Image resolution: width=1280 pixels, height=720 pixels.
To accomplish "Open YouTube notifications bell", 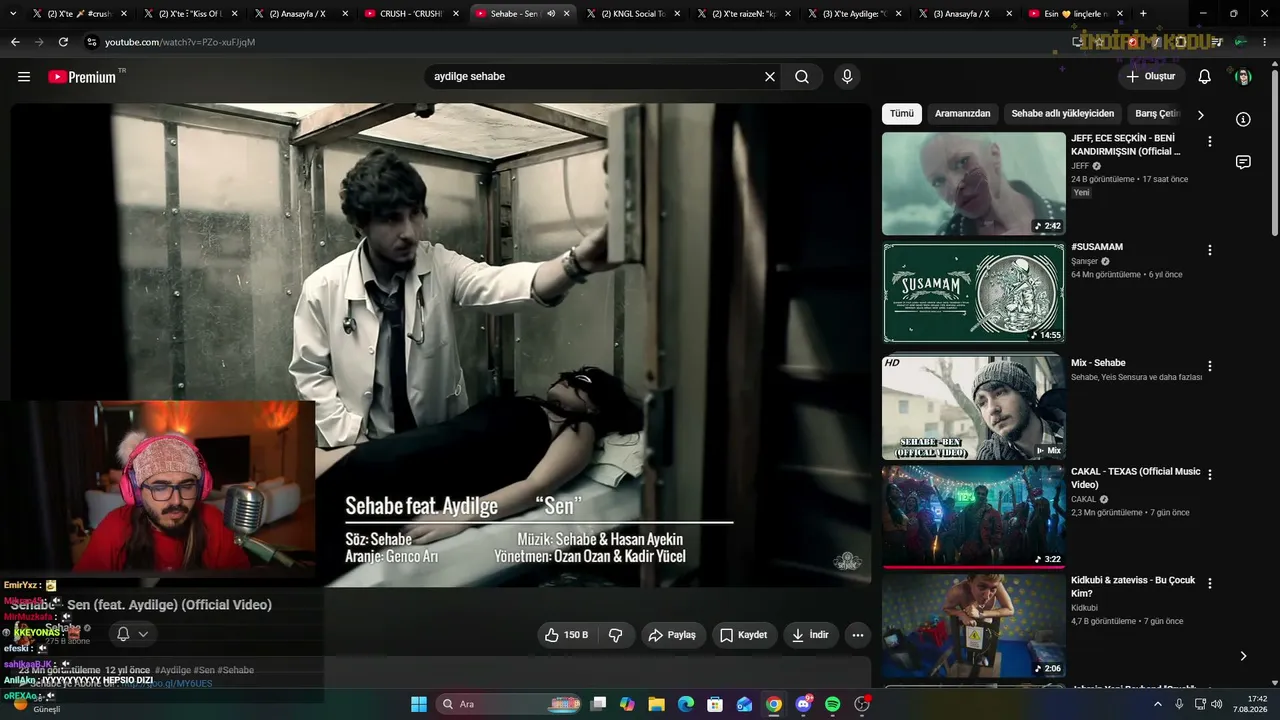I will pos(1205,77).
